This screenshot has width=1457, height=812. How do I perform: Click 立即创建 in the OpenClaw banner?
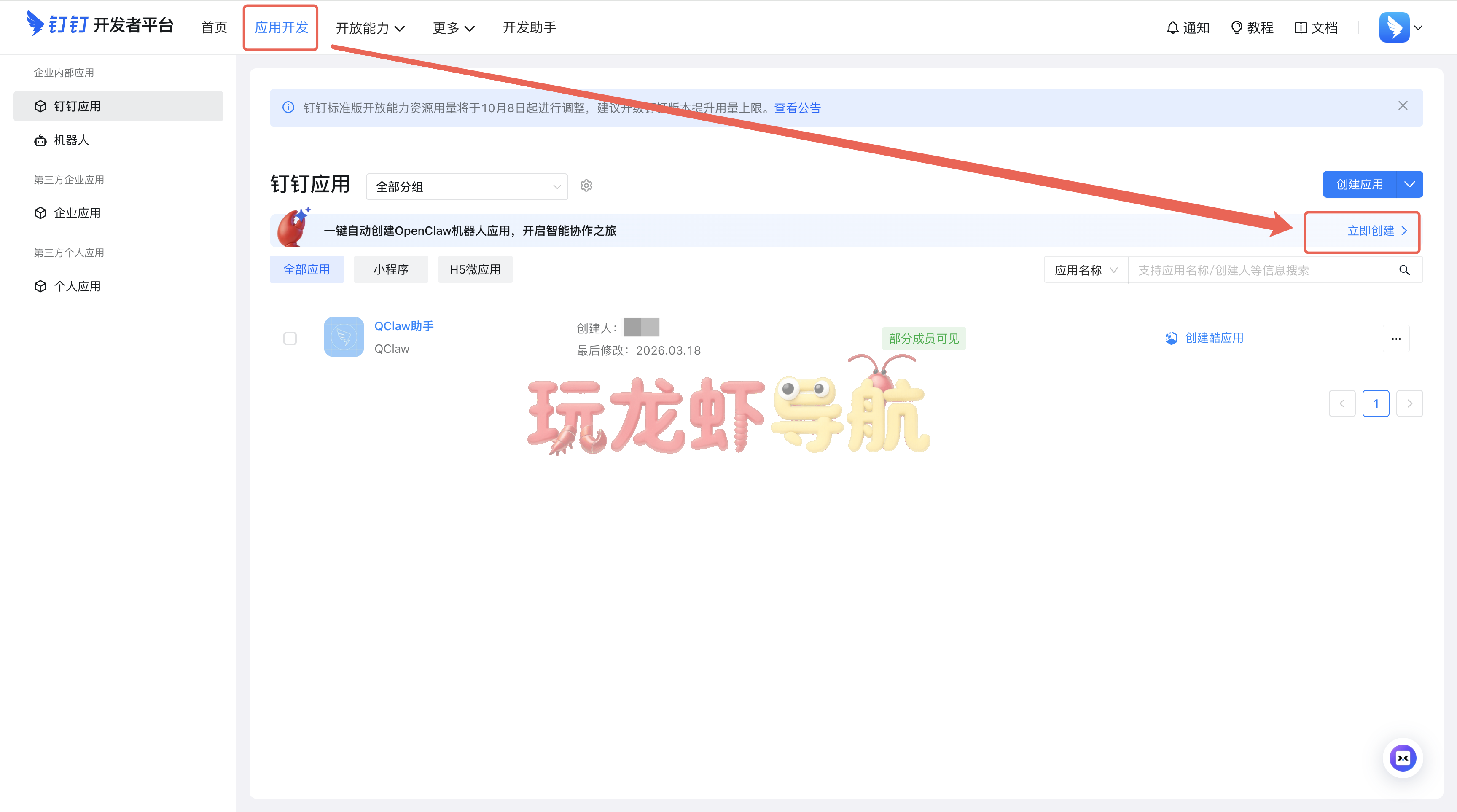tap(1378, 231)
